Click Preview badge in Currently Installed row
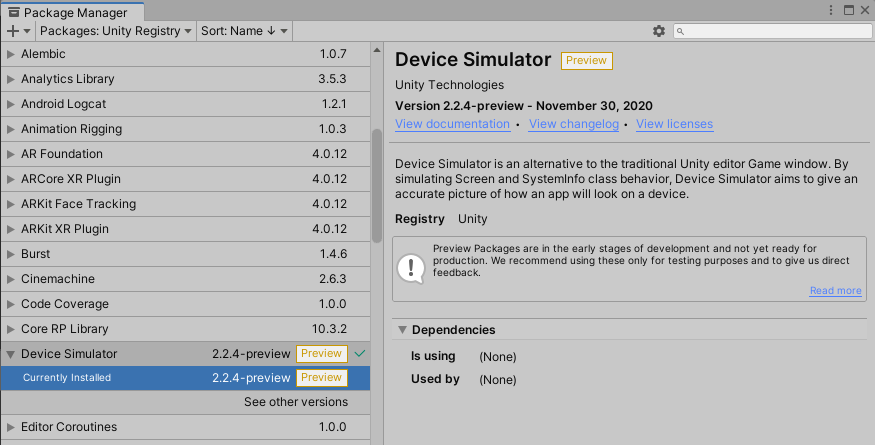This screenshot has height=445, width=875. tap(321, 378)
